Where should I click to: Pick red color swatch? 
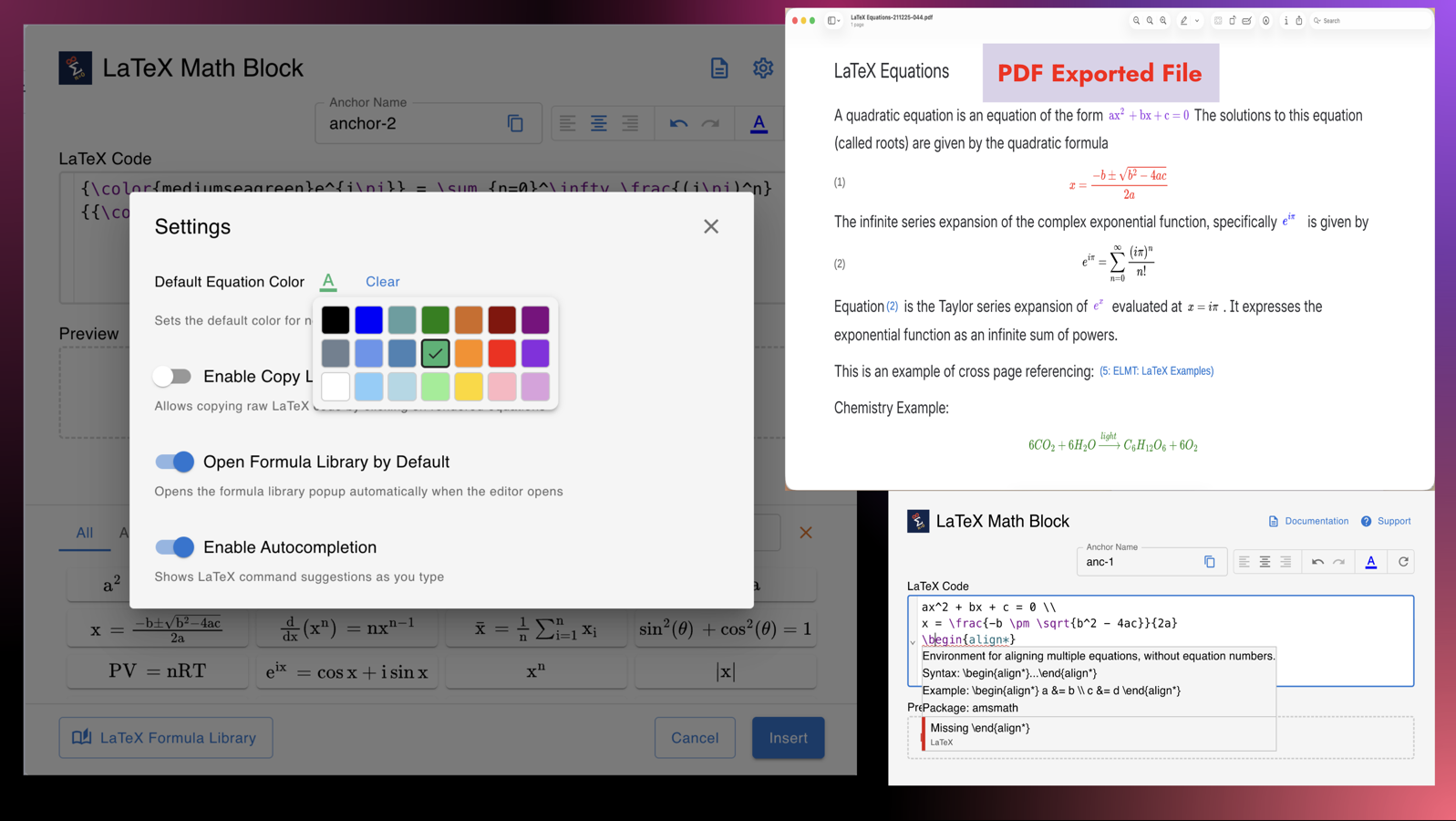click(x=501, y=353)
